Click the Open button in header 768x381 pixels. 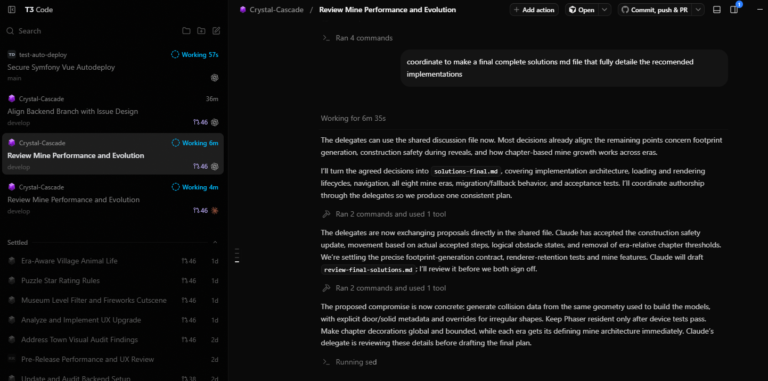pyautogui.click(x=582, y=10)
